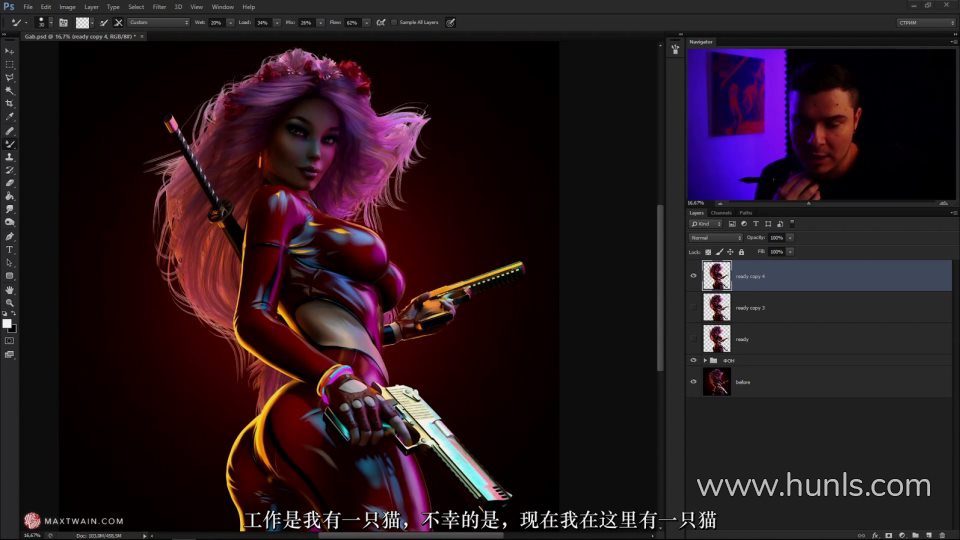Select the Polygonal Lasso tool
The height and width of the screenshot is (540, 960).
(9, 78)
